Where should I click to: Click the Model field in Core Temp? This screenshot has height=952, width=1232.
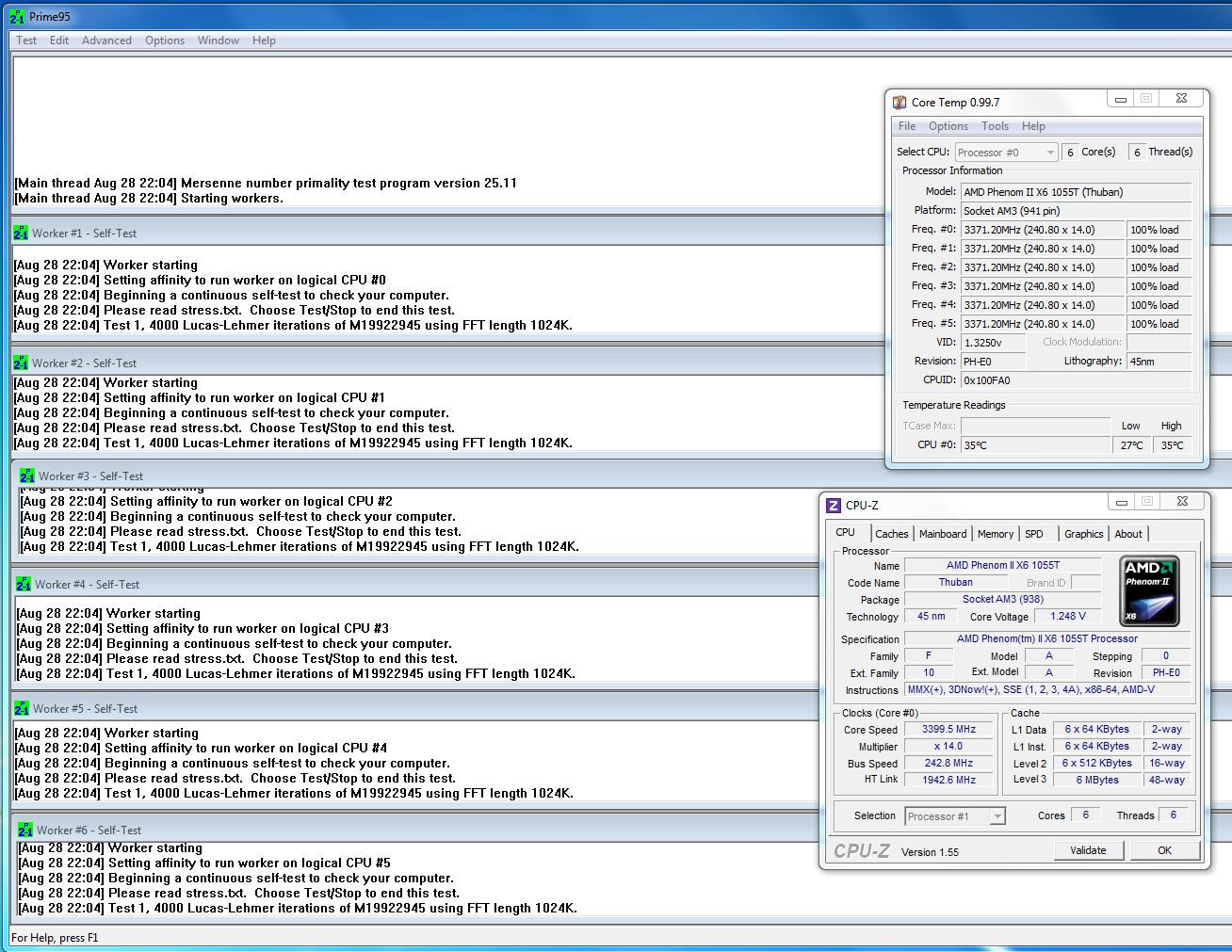pyautogui.click(x=1076, y=192)
